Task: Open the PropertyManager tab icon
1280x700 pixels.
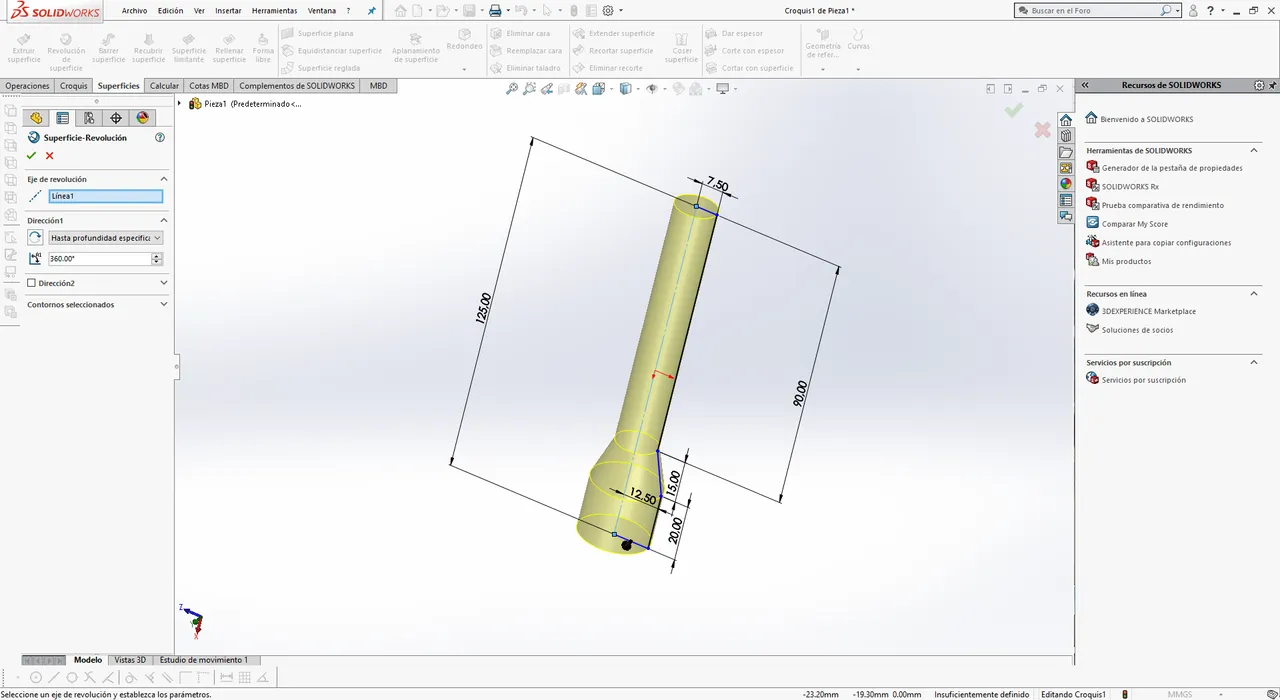Action: click(63, 118)
